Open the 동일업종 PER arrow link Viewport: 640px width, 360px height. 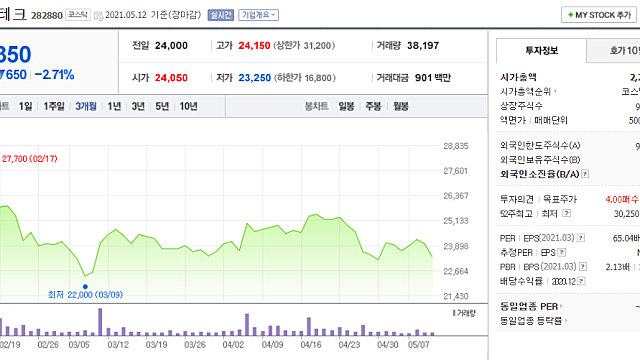pos(561,306)
